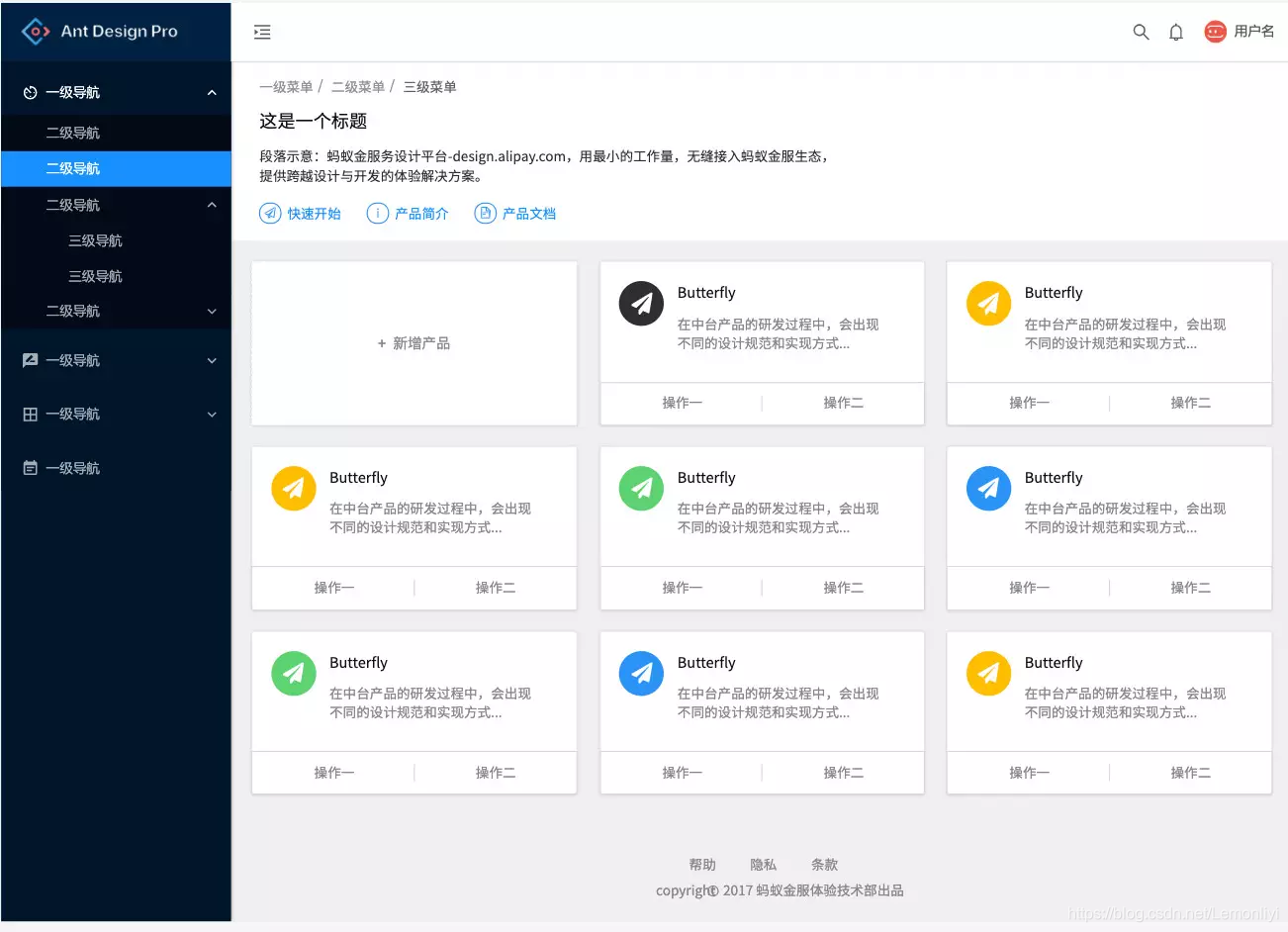Click the calendar icon on the last 一级导航

[x=29, y=468]
